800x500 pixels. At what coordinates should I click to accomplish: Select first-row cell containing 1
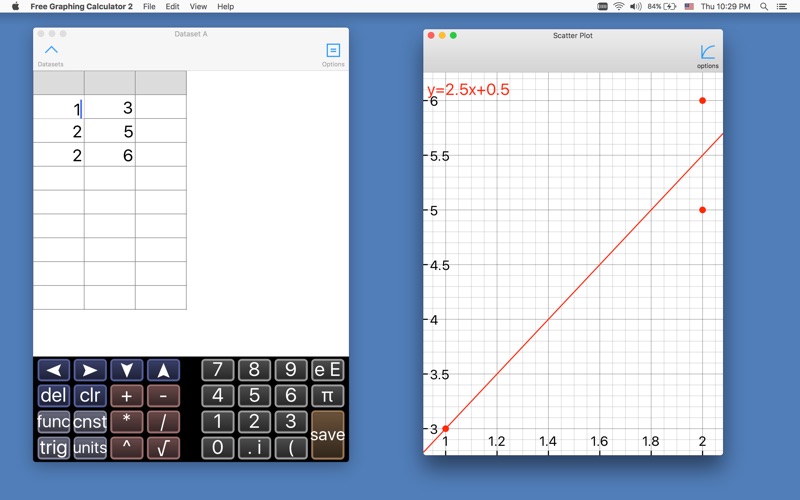point(59,107)
